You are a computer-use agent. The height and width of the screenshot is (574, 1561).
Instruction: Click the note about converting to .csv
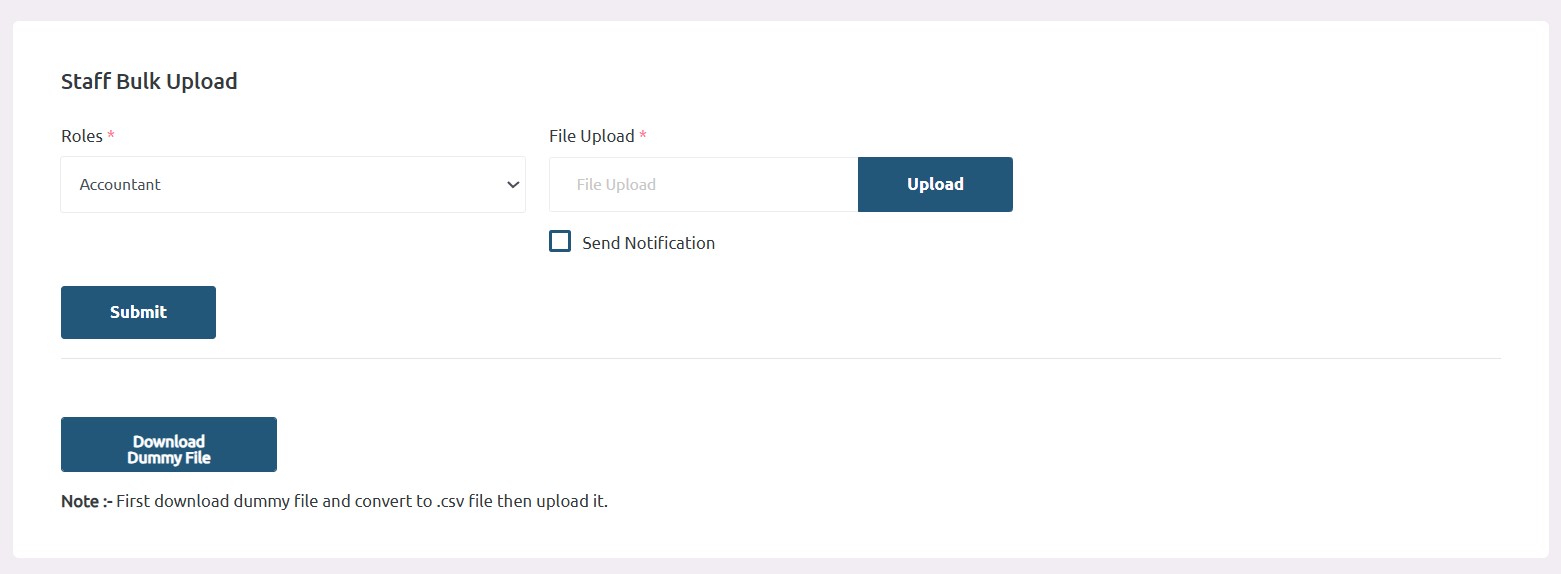coord(362,501)
